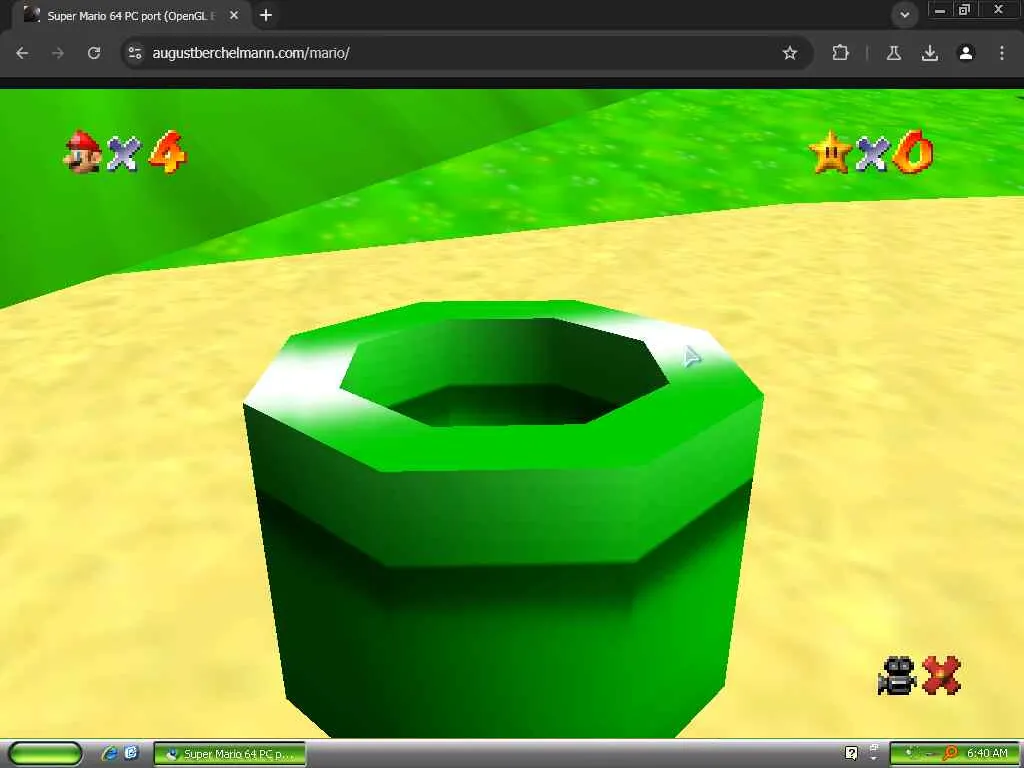Open Chrome Labs flask icon

coord(894,53)
